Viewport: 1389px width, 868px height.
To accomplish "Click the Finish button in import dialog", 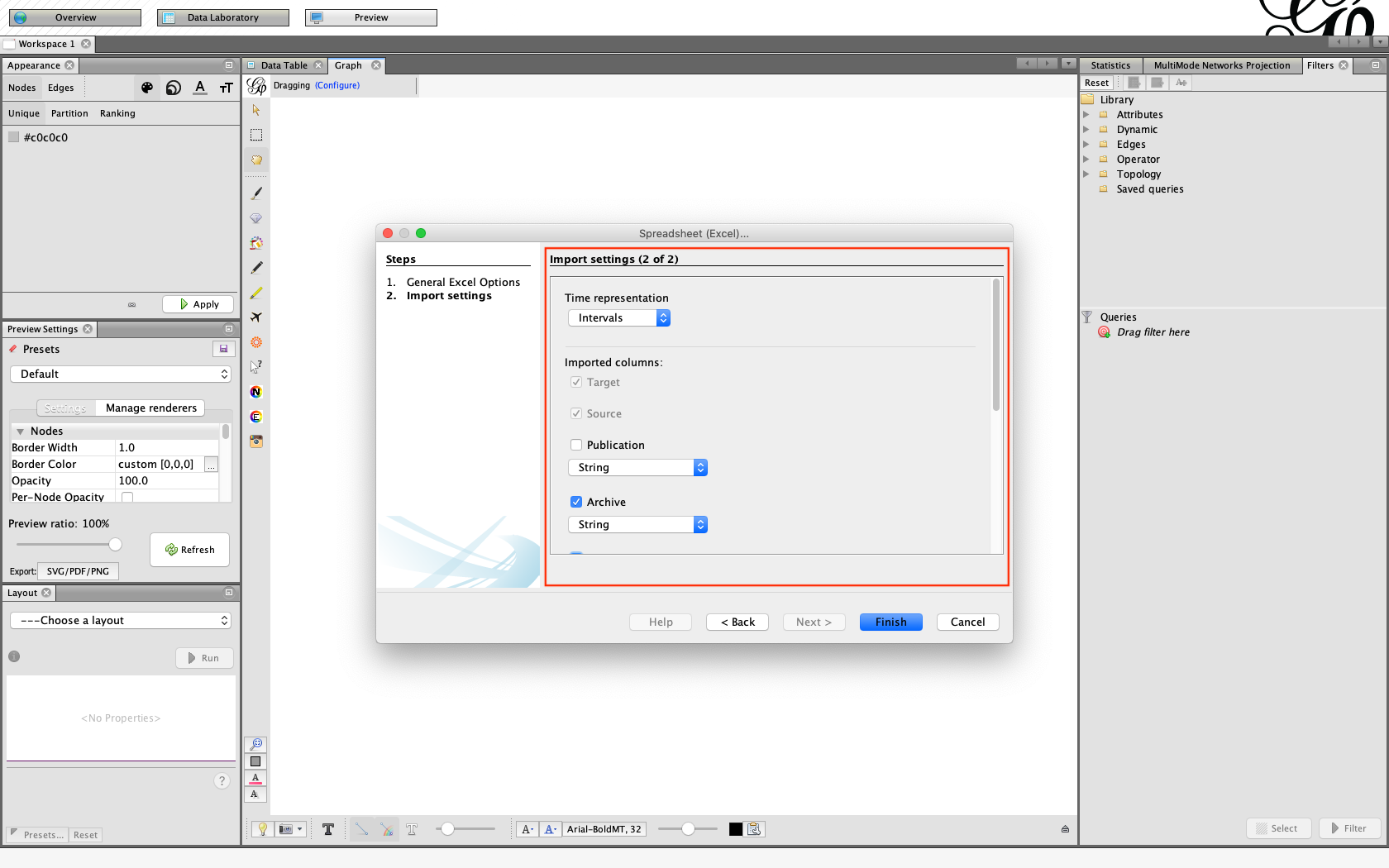I will [x=891, y=622].
